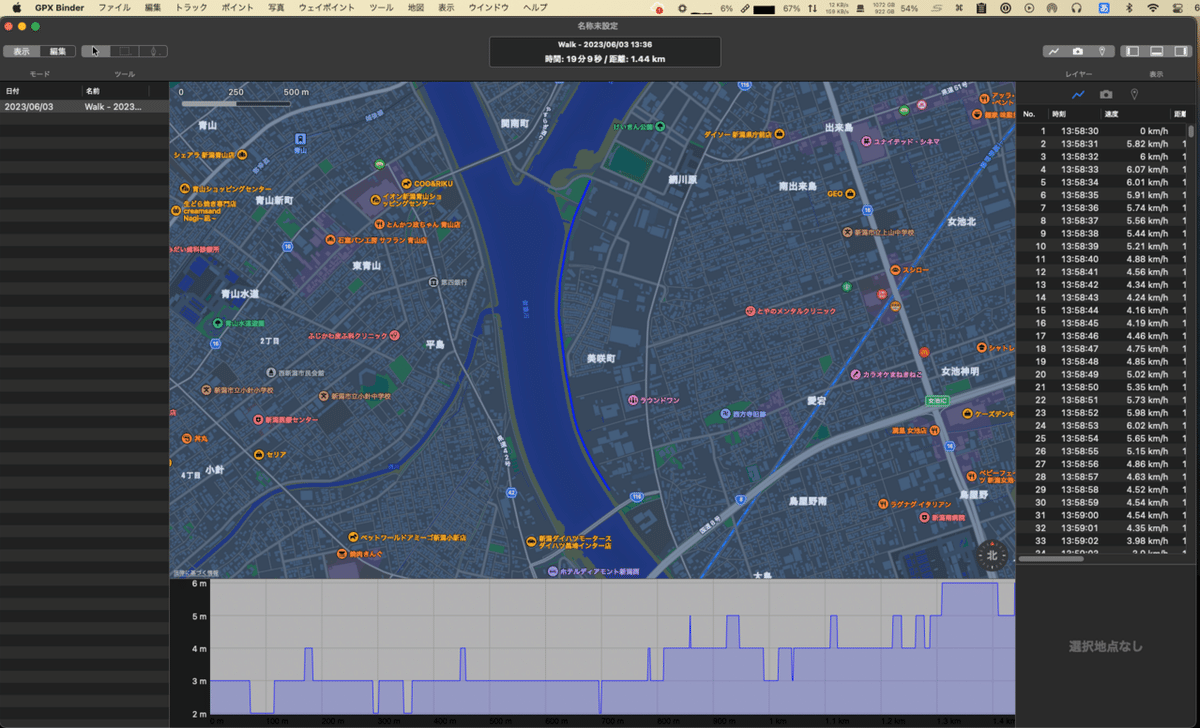Toggle track layer in toolbar
The image size is (1200, 728).
1055,51
